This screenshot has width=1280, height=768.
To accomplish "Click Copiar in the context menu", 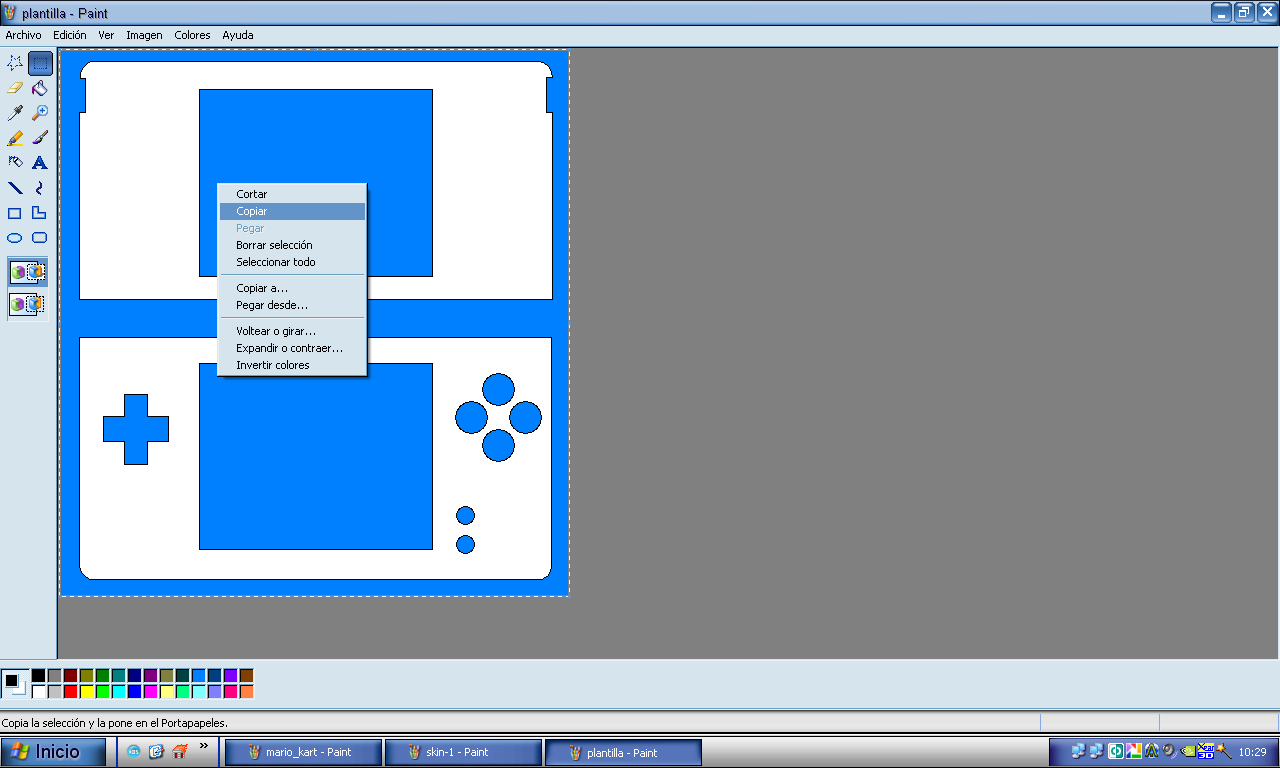I will pyautogui.click(x=292, y=211).
